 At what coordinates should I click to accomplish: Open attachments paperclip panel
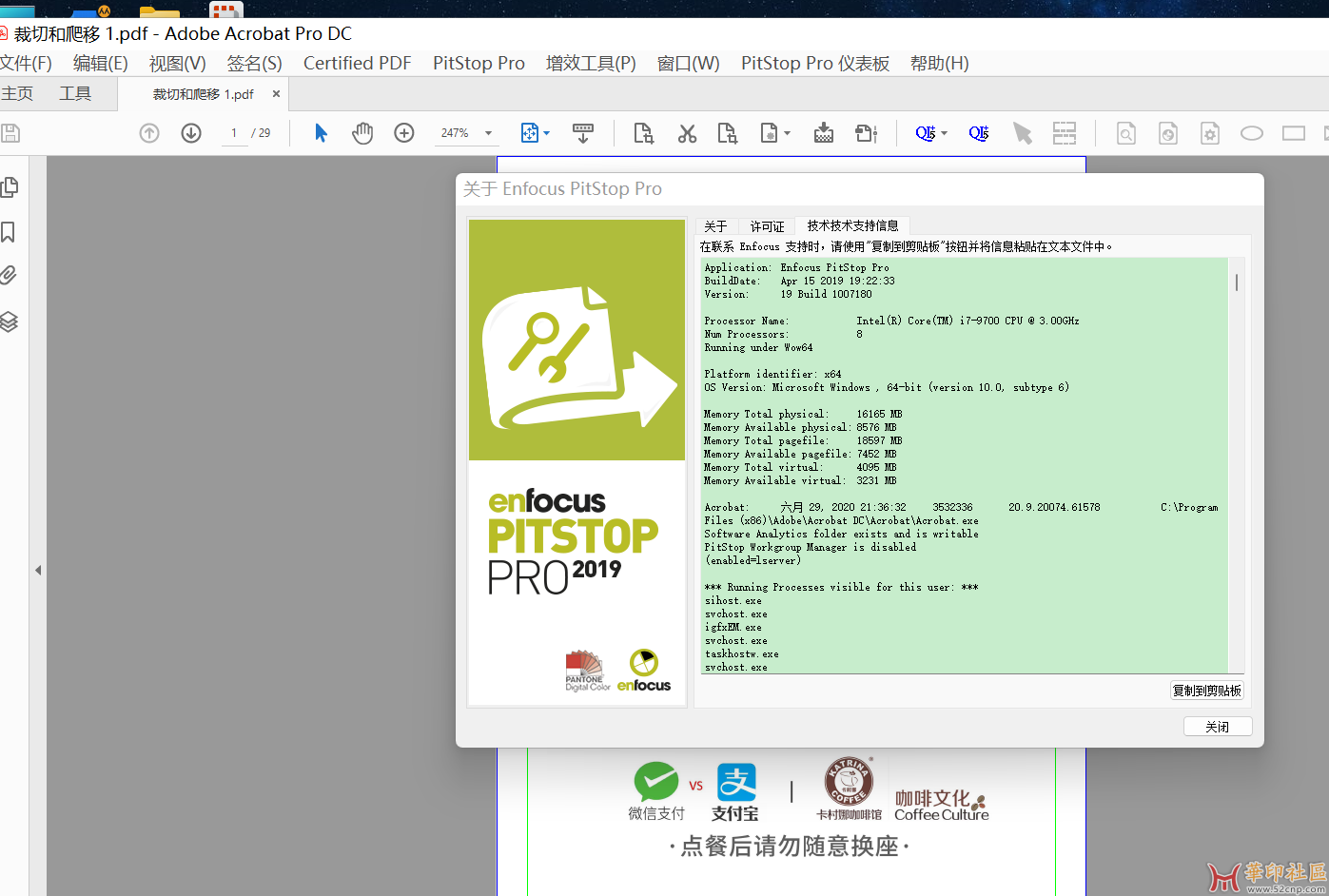pos(9,276)
